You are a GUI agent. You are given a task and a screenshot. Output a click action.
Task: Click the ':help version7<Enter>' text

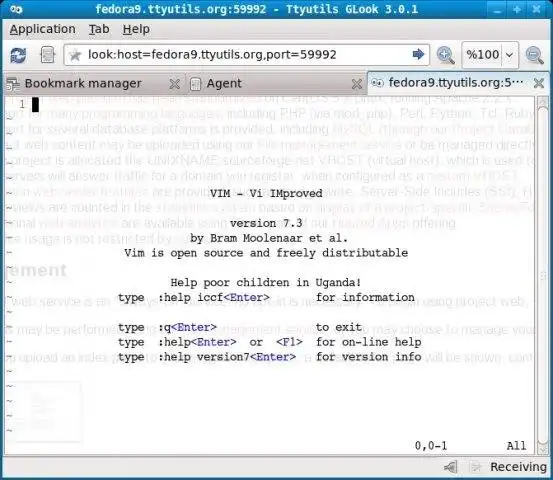click(x=227, y=357)
